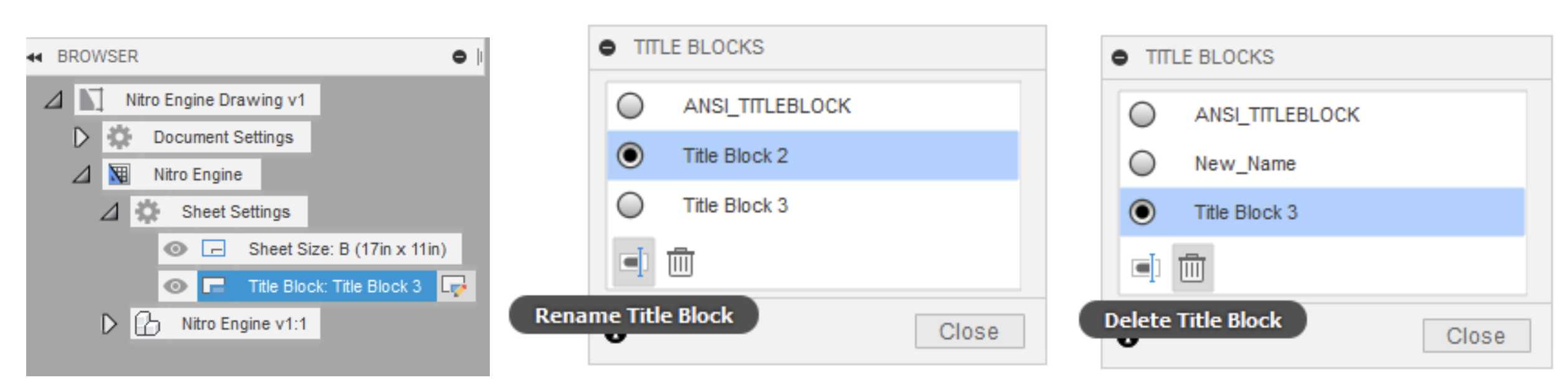Select the Sheet Size: B (17in x 11in) item
The width and height of the screenshot is (1568, 390).
point(347,249)
